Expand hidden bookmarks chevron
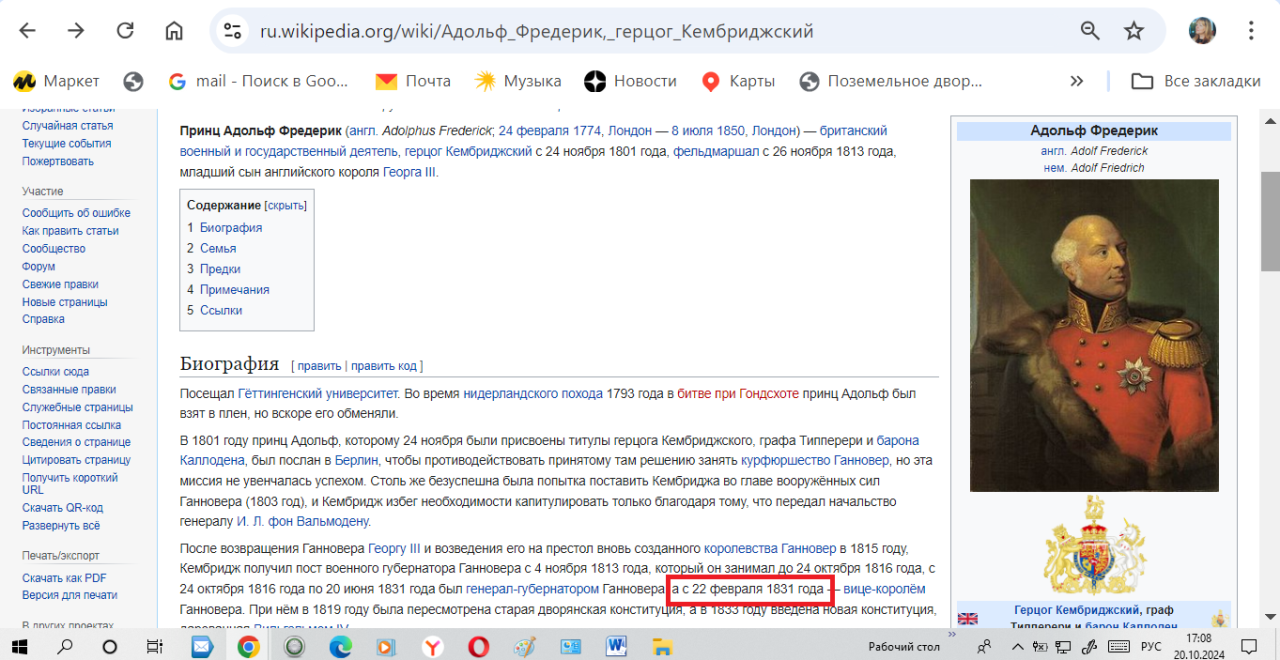1280x660 pixels. pyautogui.click(x=1076, y=81)
